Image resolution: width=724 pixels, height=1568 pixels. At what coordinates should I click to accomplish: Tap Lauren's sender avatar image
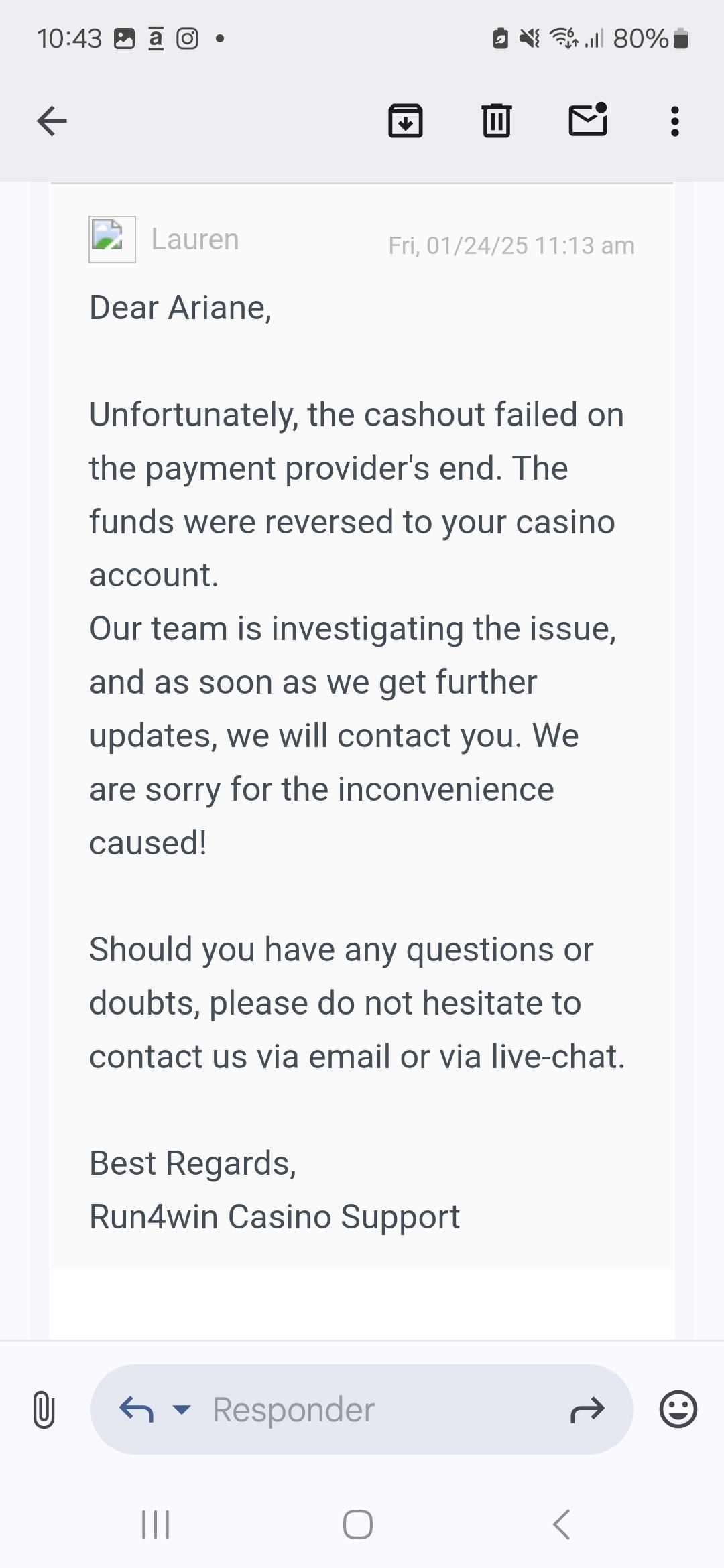coord(112,239)
